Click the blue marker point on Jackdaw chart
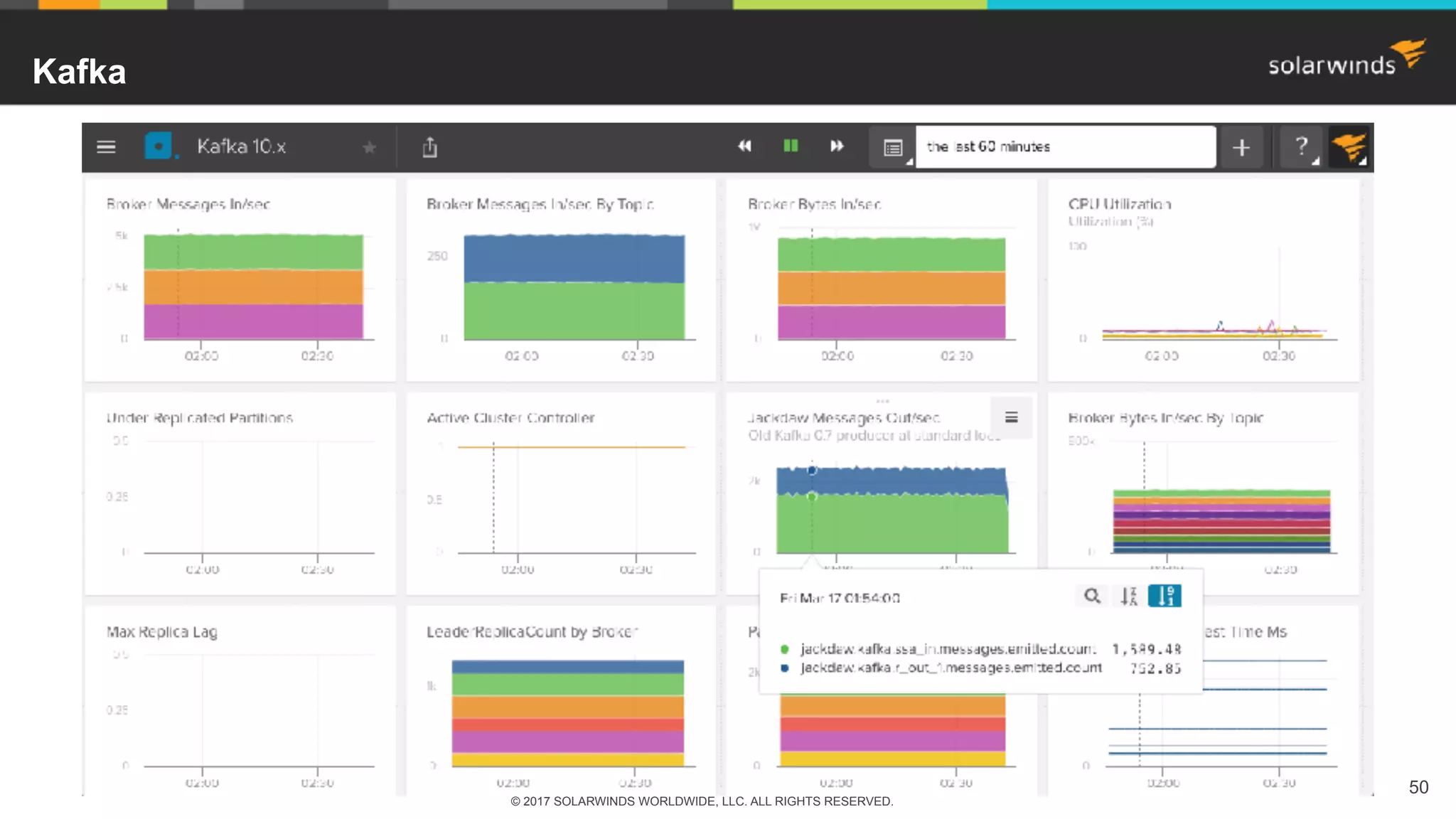The width and height of the screenshot is (1456, 819). 812,470
